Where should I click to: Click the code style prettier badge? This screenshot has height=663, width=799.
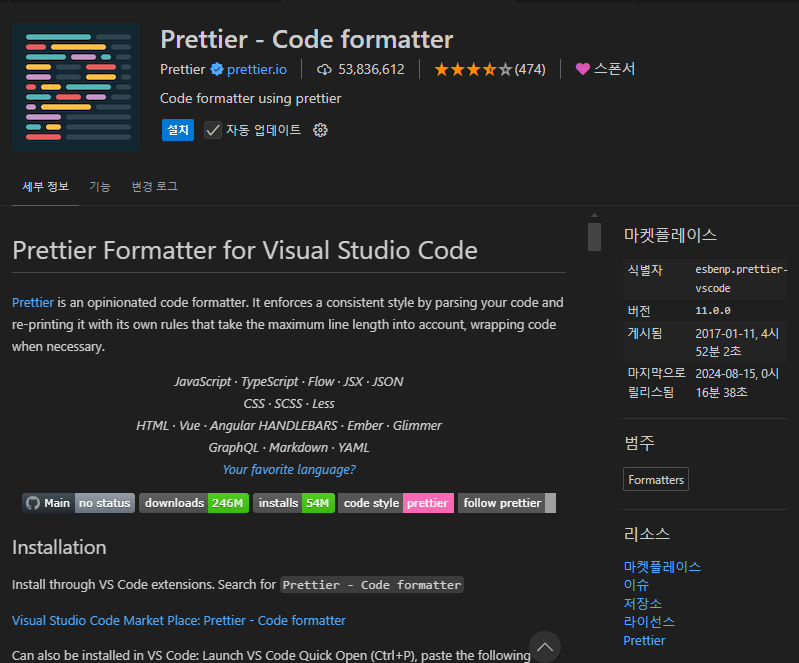click(396, 503)
